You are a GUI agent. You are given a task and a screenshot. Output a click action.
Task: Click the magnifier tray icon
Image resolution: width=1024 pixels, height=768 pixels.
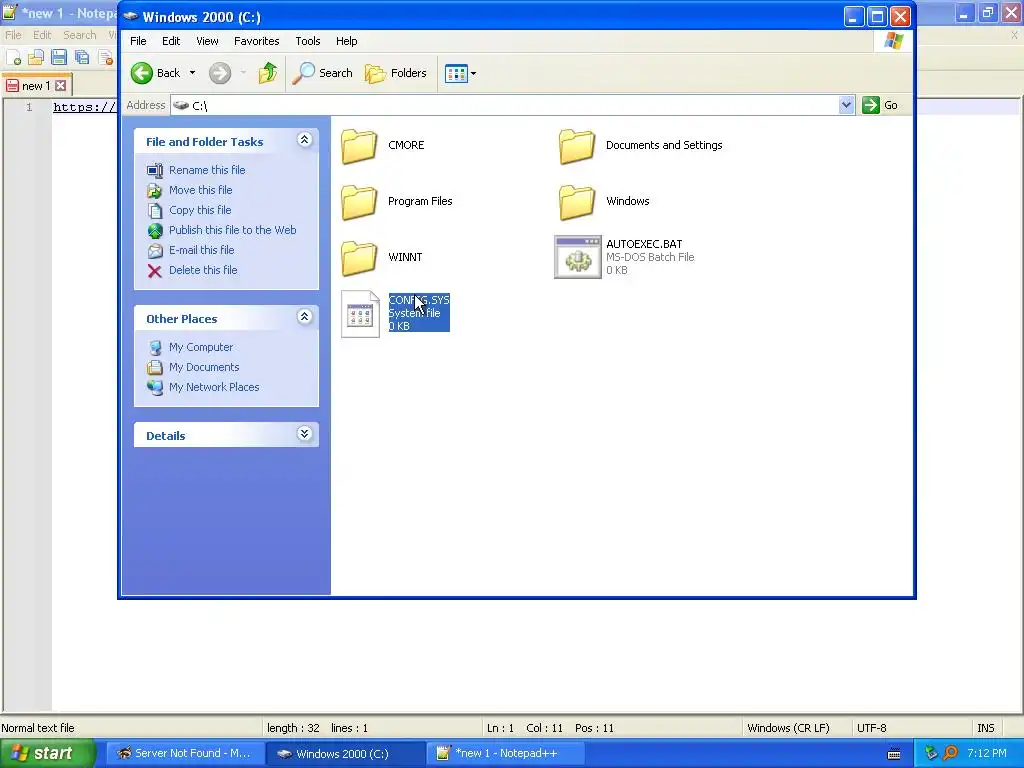(x=950, y=754)
